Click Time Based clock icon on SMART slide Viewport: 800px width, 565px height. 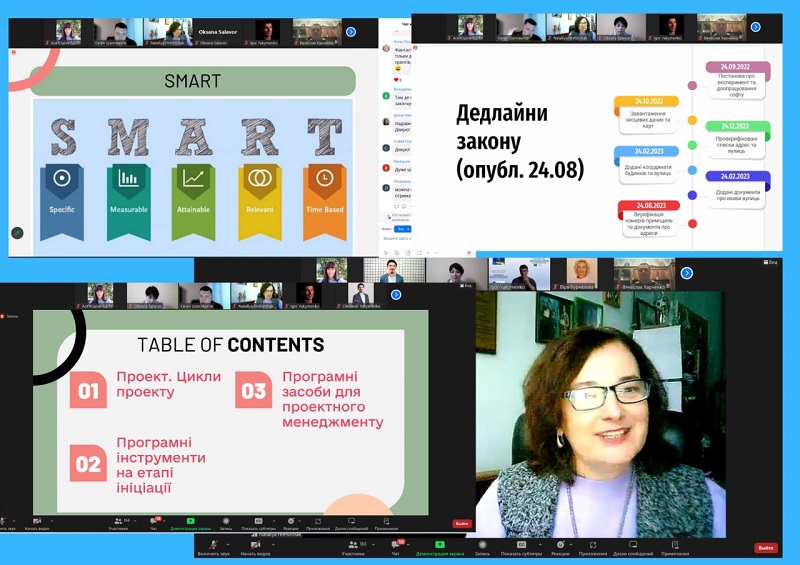(x=324, y=178)
